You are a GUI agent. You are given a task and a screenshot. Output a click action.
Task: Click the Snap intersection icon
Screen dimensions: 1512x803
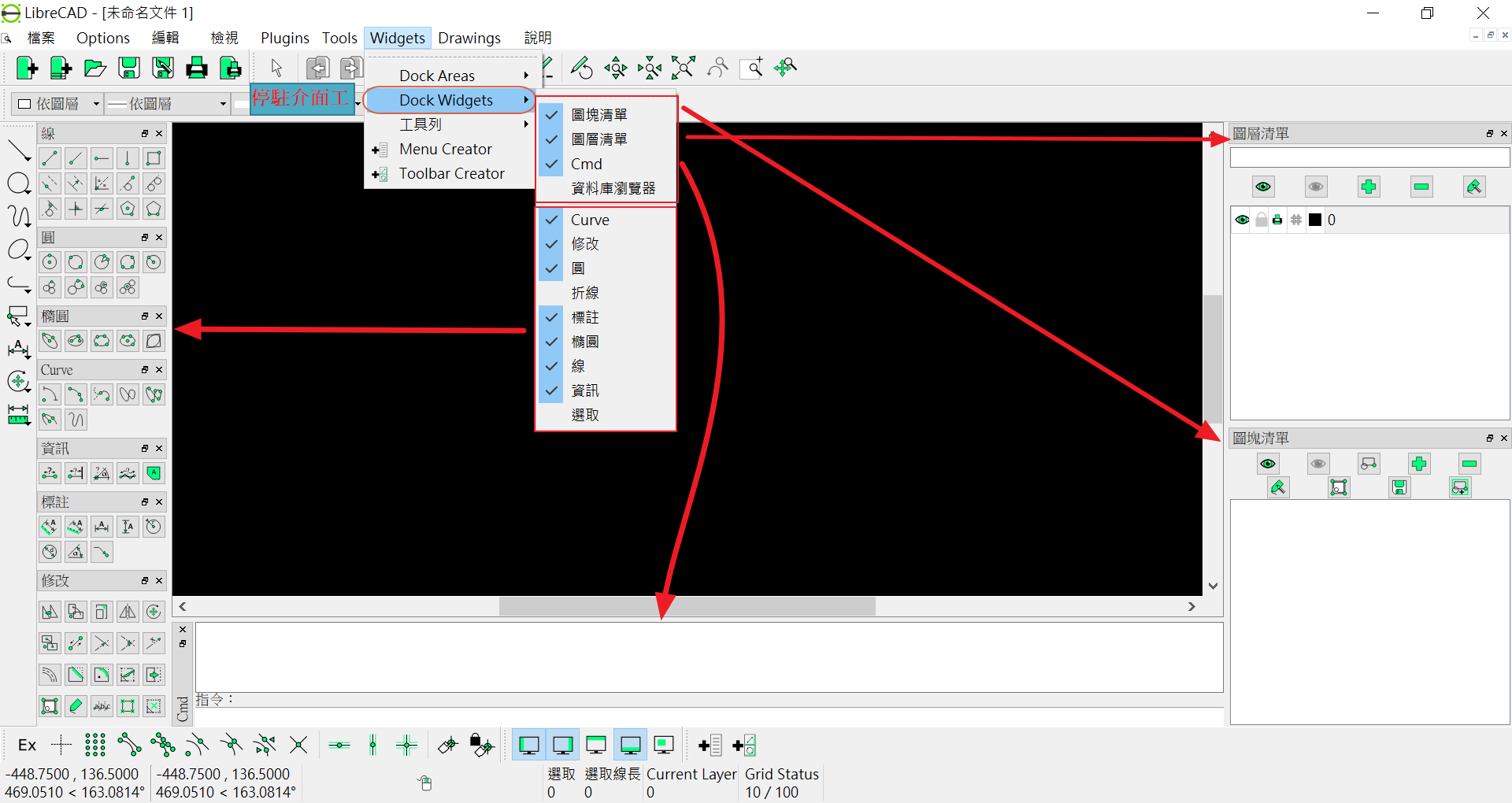[298, 745]
